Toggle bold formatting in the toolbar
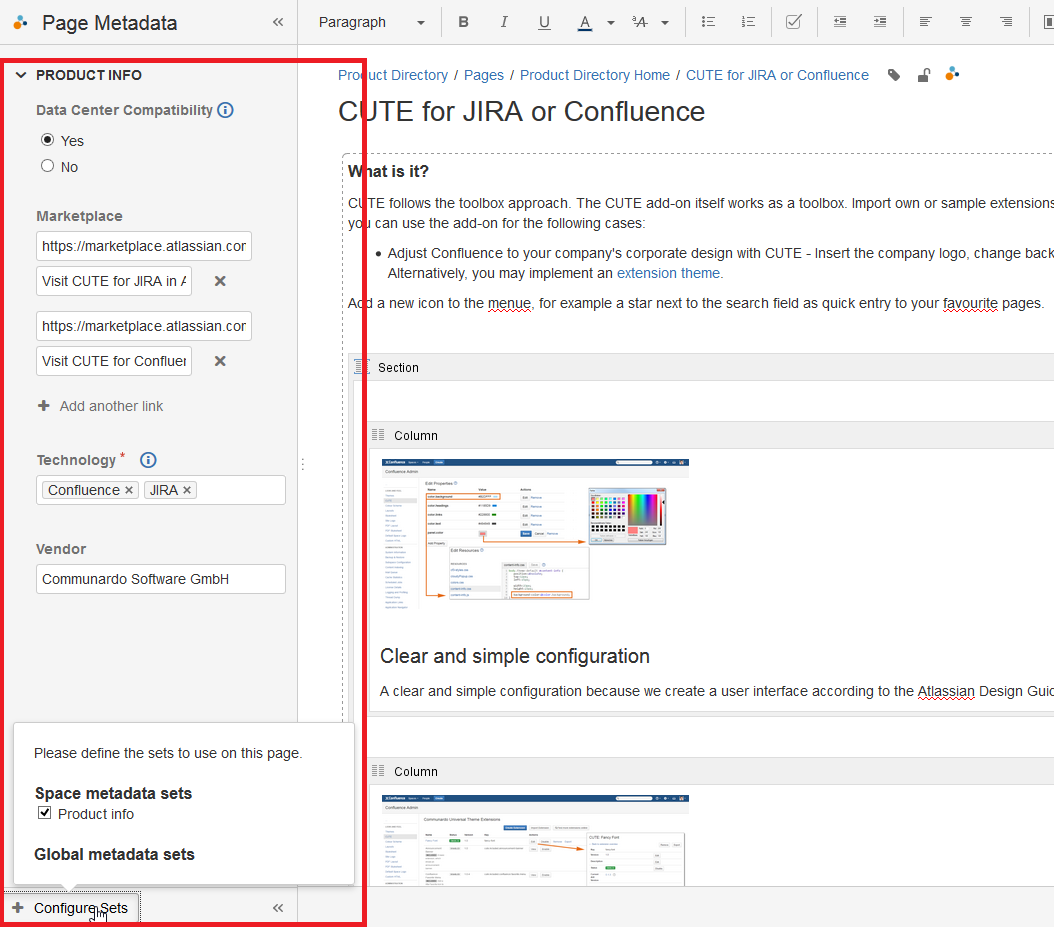1054x927 pixels. pos(463,22)
